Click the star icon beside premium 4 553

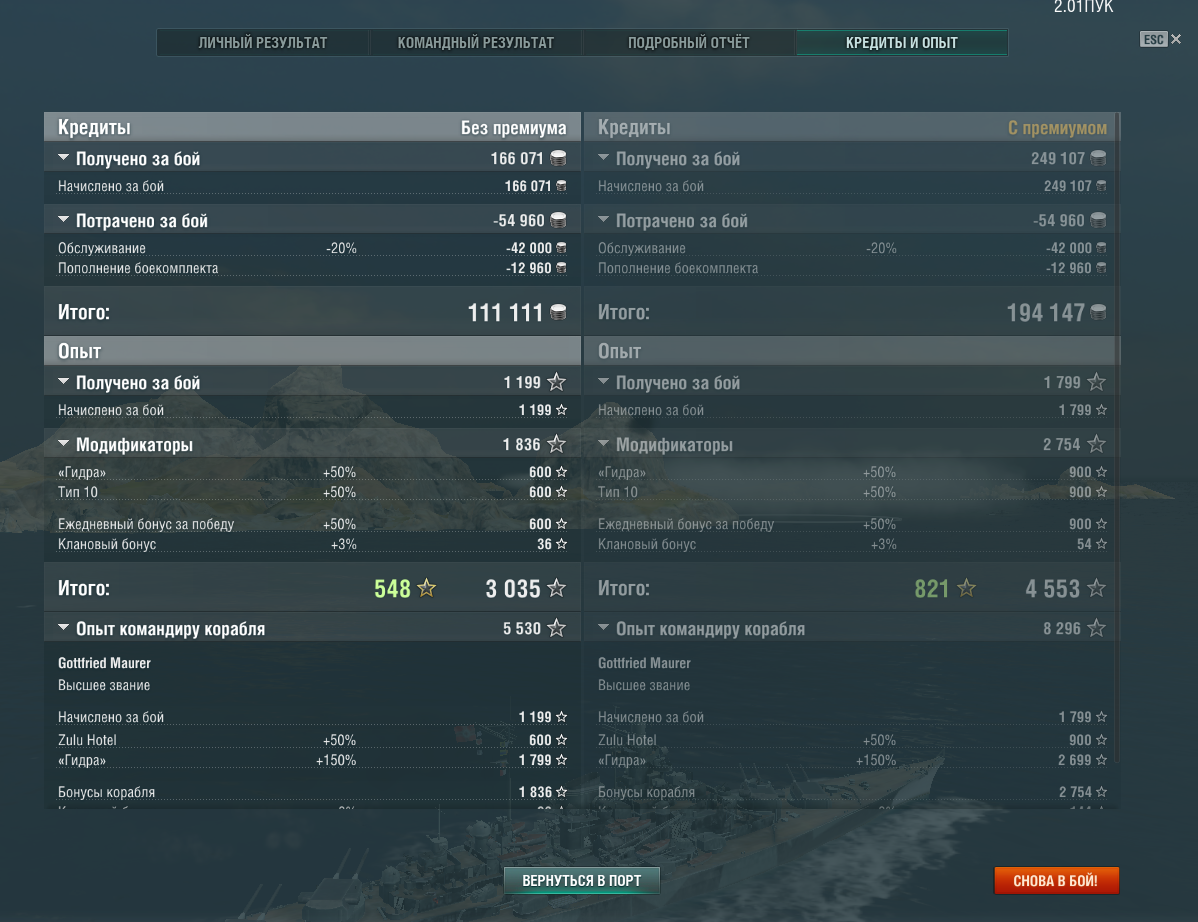tap(1096, 588)
